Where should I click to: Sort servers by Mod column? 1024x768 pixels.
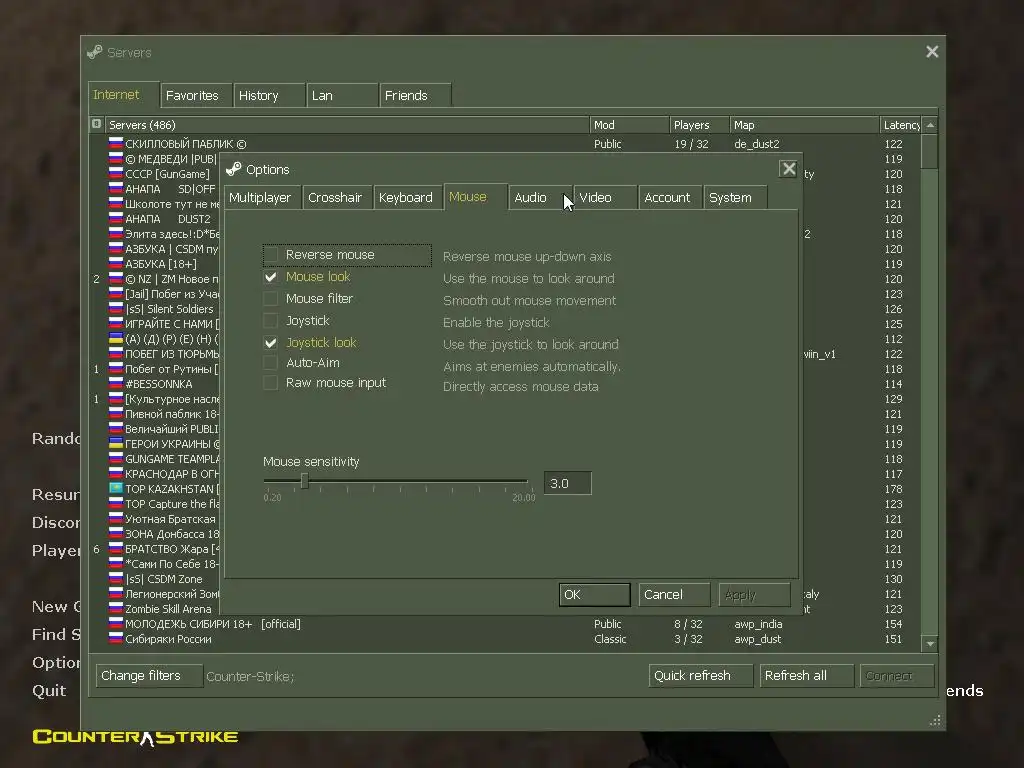point(630,125)
